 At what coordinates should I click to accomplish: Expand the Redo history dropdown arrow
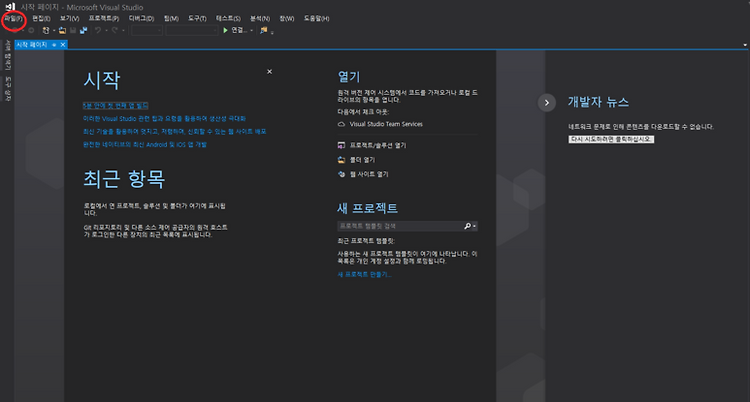coord(123,30)
